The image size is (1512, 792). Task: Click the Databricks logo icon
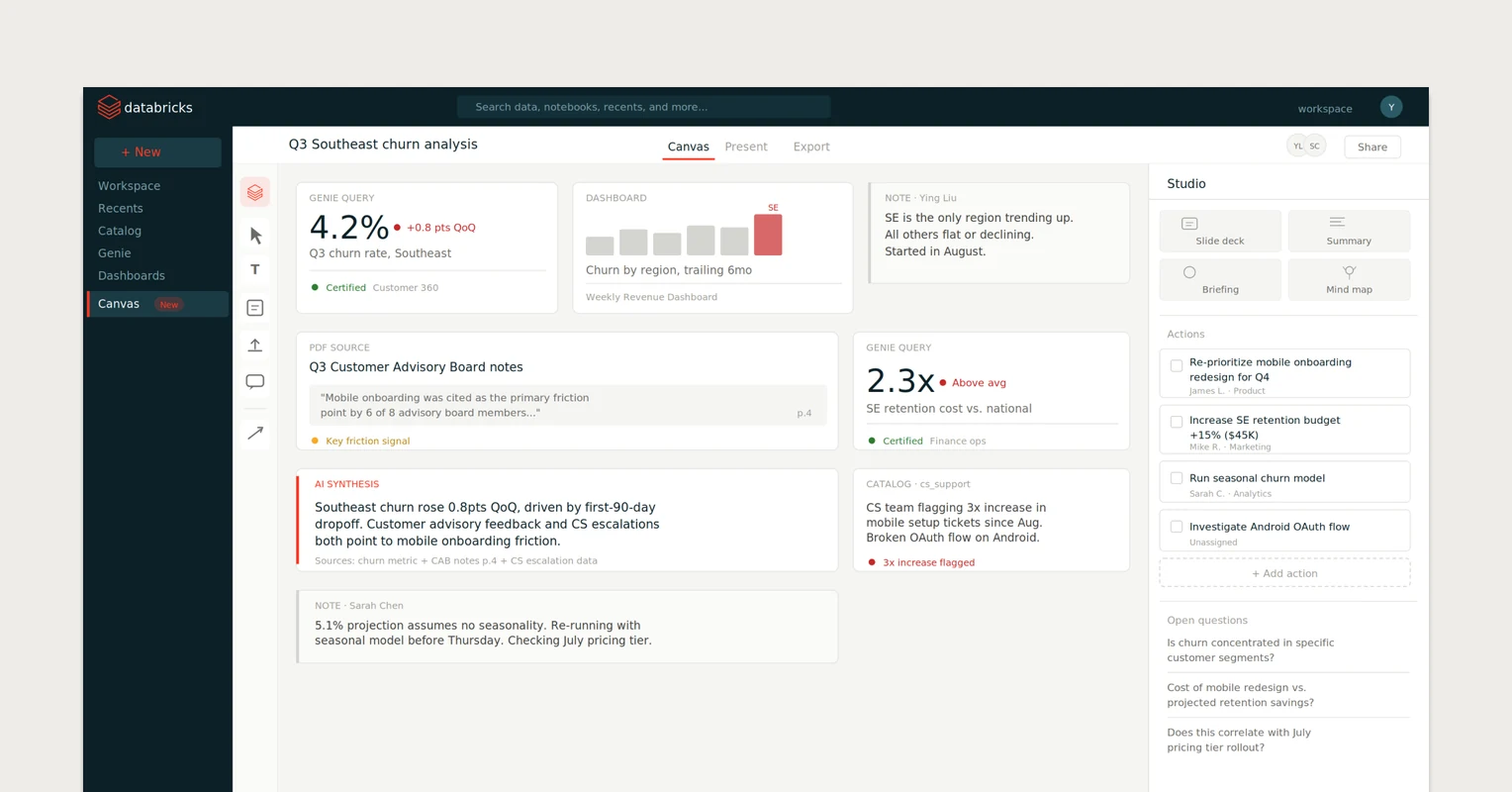click(x=109, y=107)
